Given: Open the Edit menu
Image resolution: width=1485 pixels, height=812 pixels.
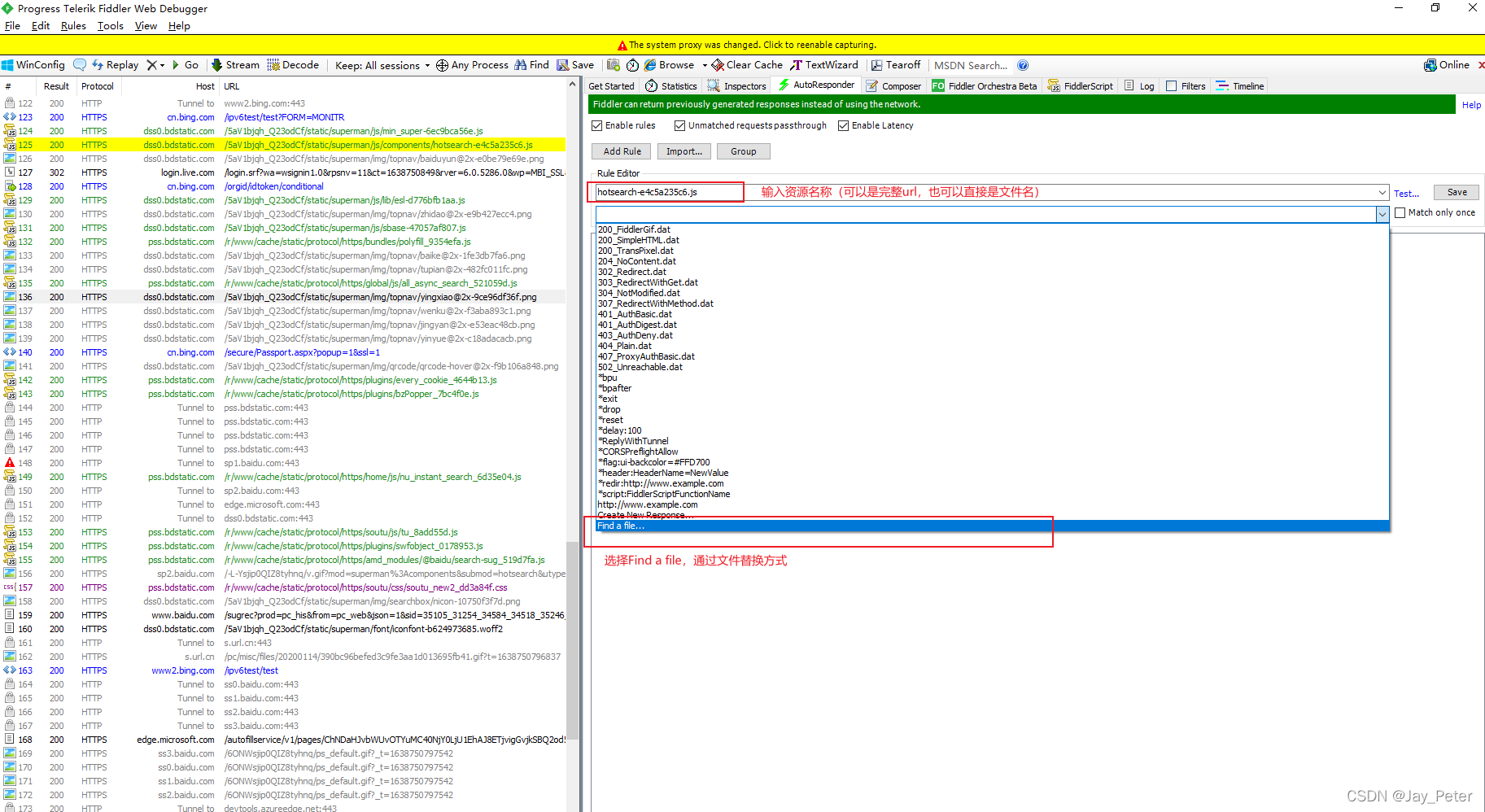Looking at the screenshot, I should 41,26.
